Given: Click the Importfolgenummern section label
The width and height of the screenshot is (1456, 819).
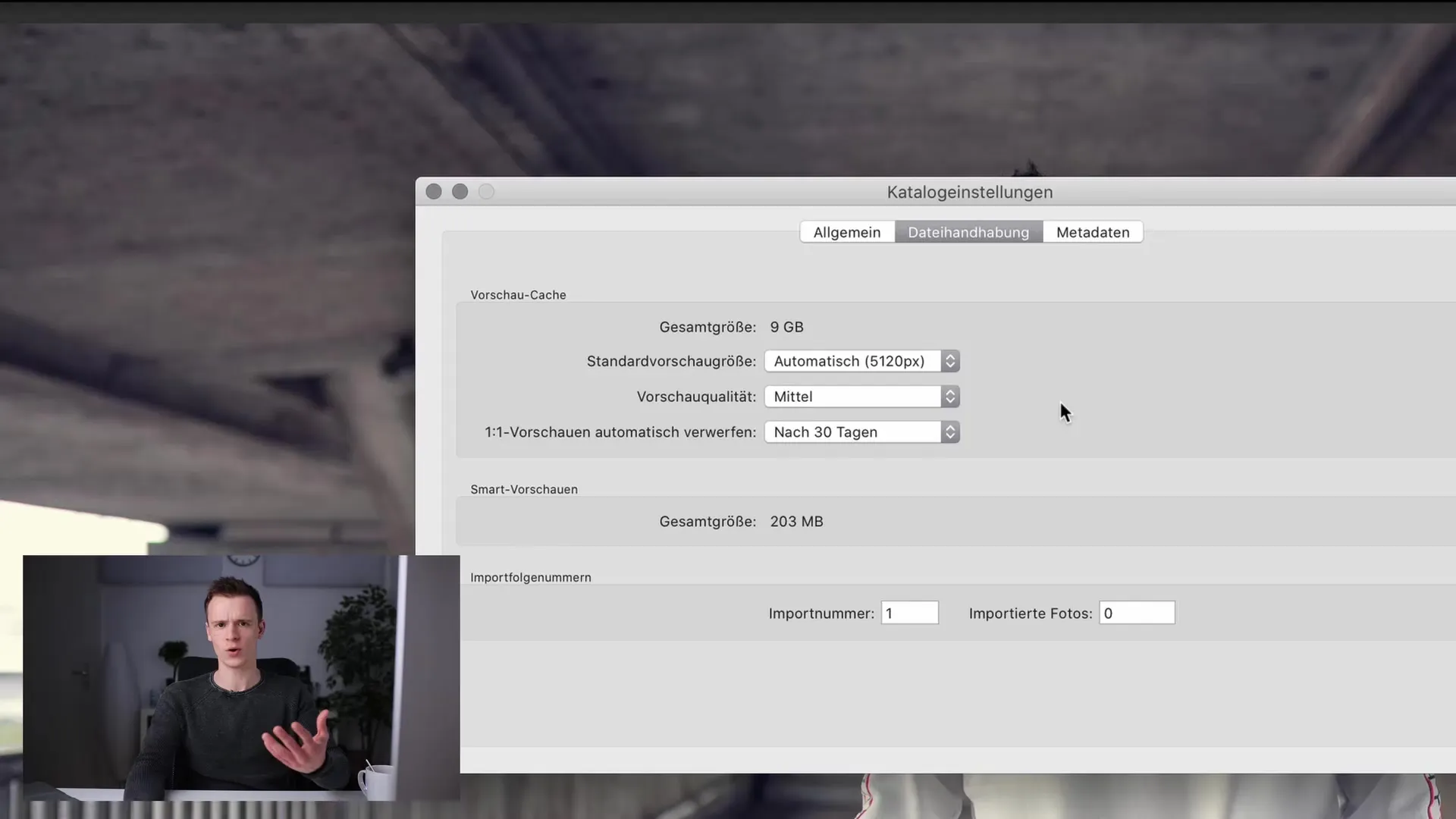Looking at the screenshot, I should pyautogui.click(x=531, y=578).
